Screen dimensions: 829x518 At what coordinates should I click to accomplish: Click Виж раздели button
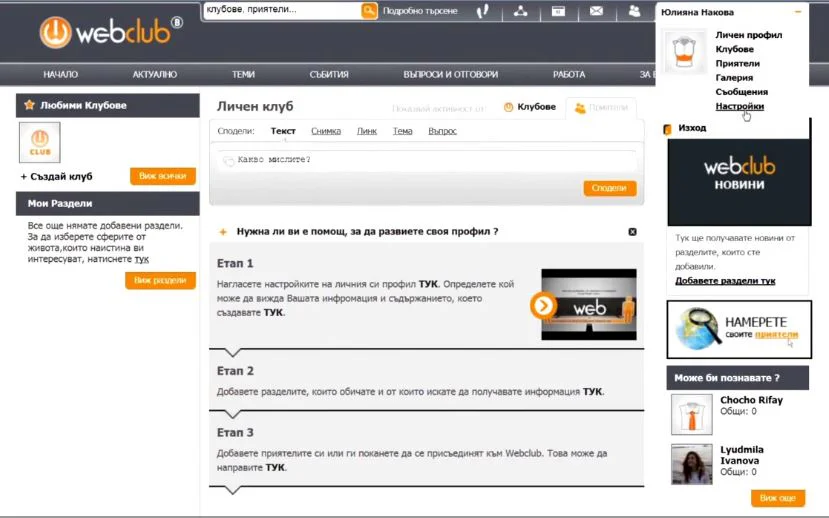[160, 280]
